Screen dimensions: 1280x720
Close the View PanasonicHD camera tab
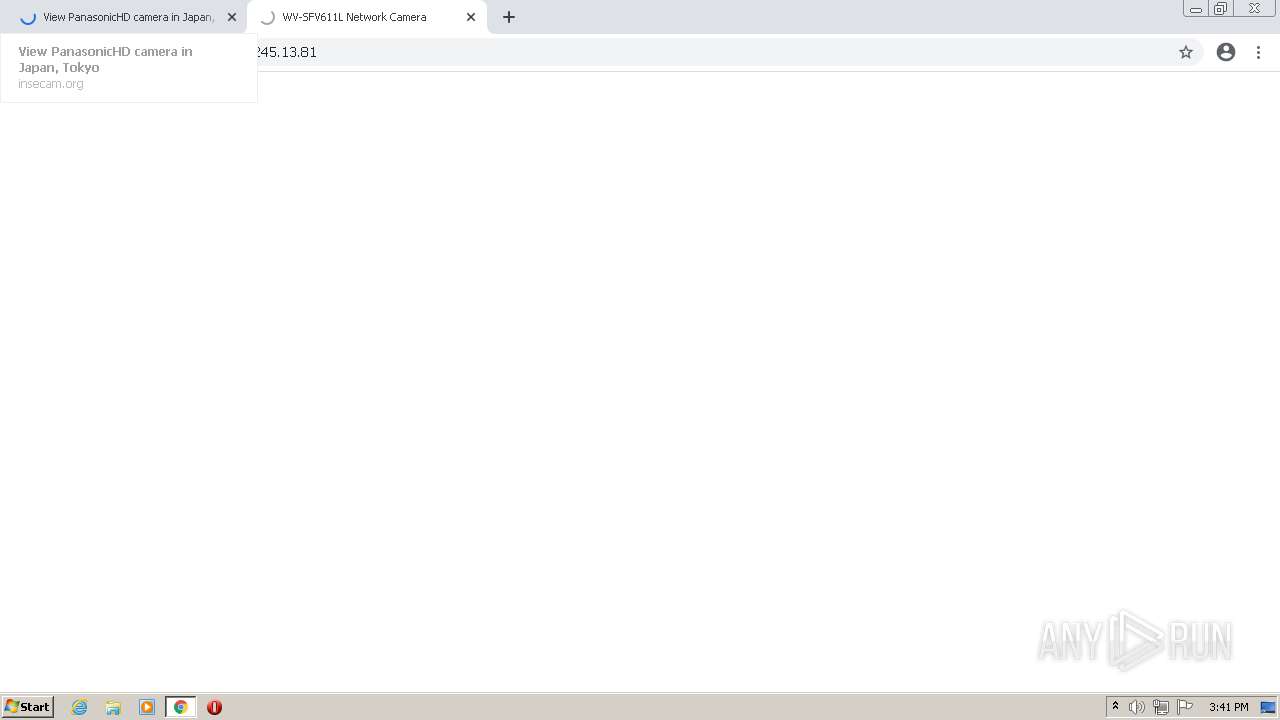232,17
